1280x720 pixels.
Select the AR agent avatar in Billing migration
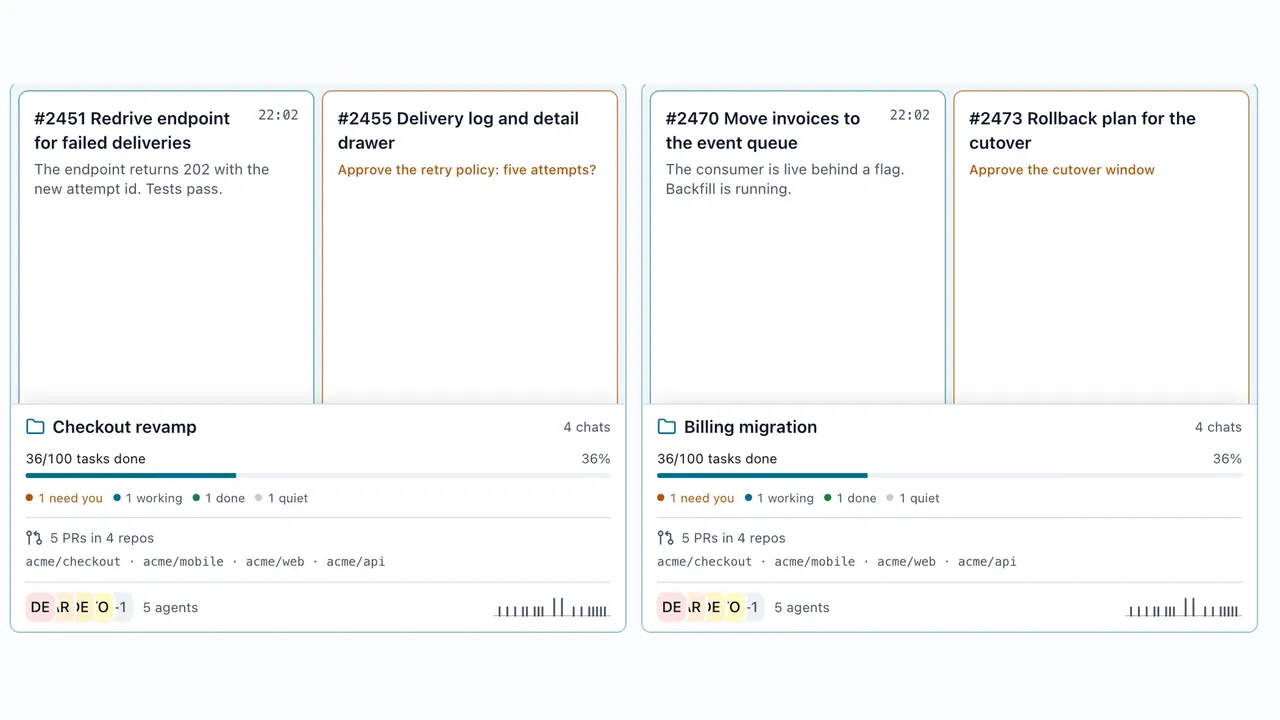[x=694, y=607]
